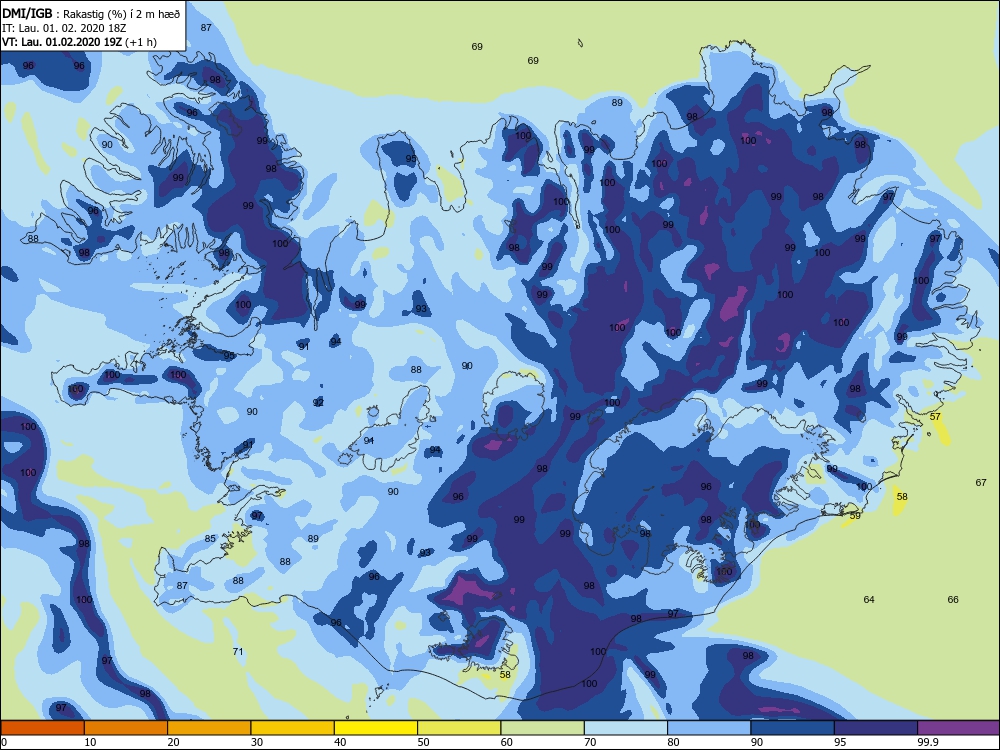Click the '0' legend scale label
1000x750 pixels.
4,742
